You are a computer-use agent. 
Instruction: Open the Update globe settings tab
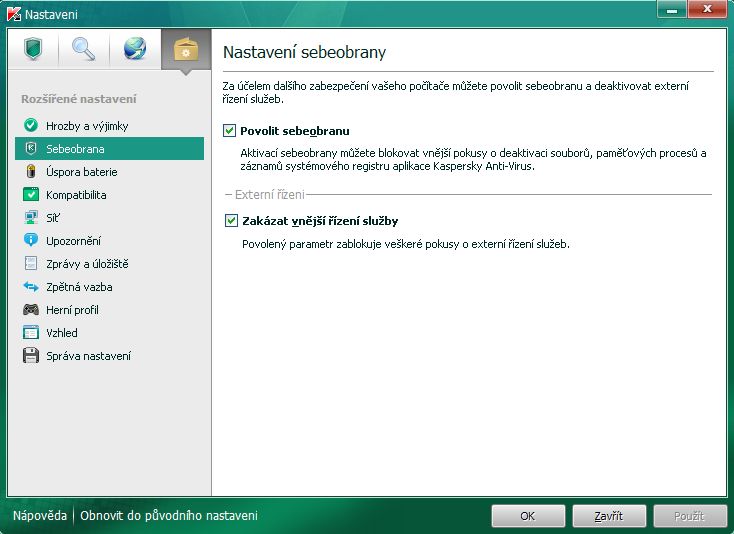[x=135, y=49]
